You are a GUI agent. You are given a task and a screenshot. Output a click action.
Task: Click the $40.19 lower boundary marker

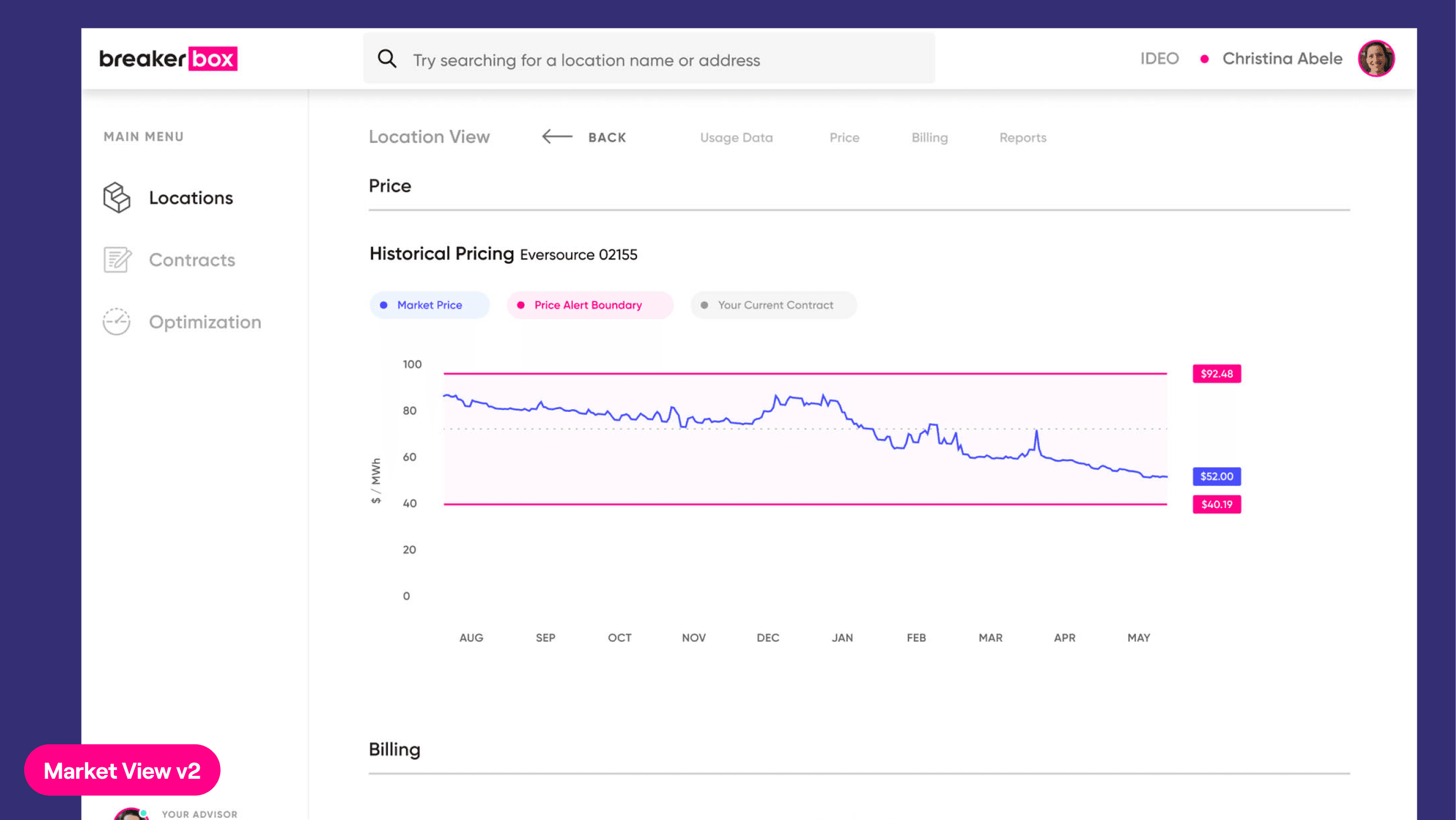tap(1216, 504)
